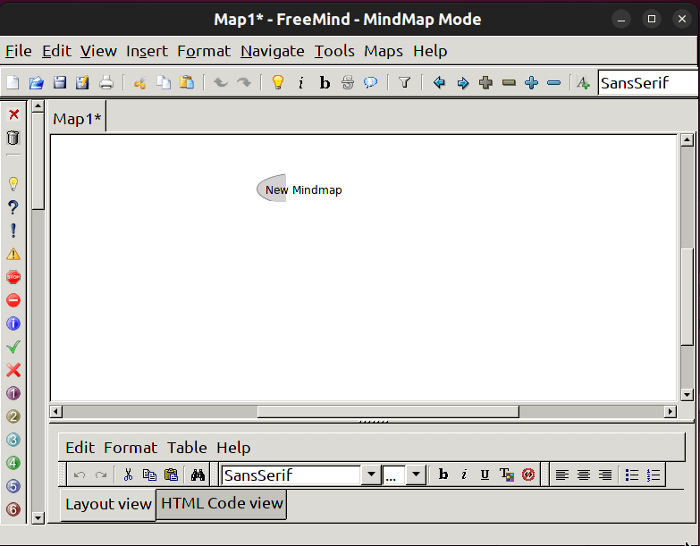Click the New map toolbar icon
This screenshot has height=546, width=700.
click(x=13, y=83)
